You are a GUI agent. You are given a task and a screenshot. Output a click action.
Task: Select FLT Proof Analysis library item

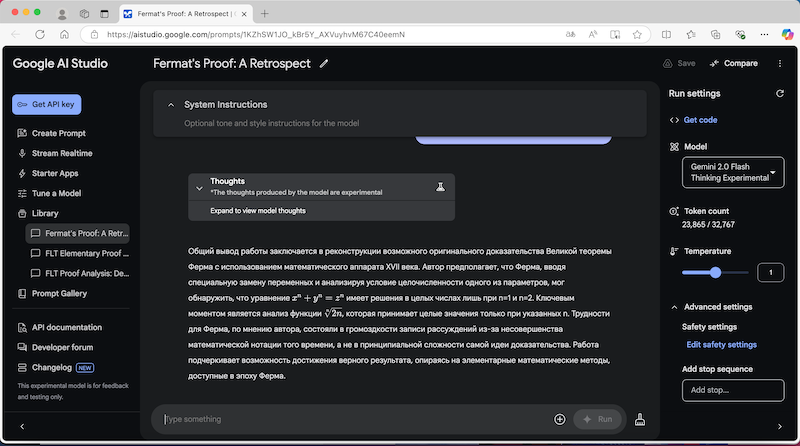(78, 274)
